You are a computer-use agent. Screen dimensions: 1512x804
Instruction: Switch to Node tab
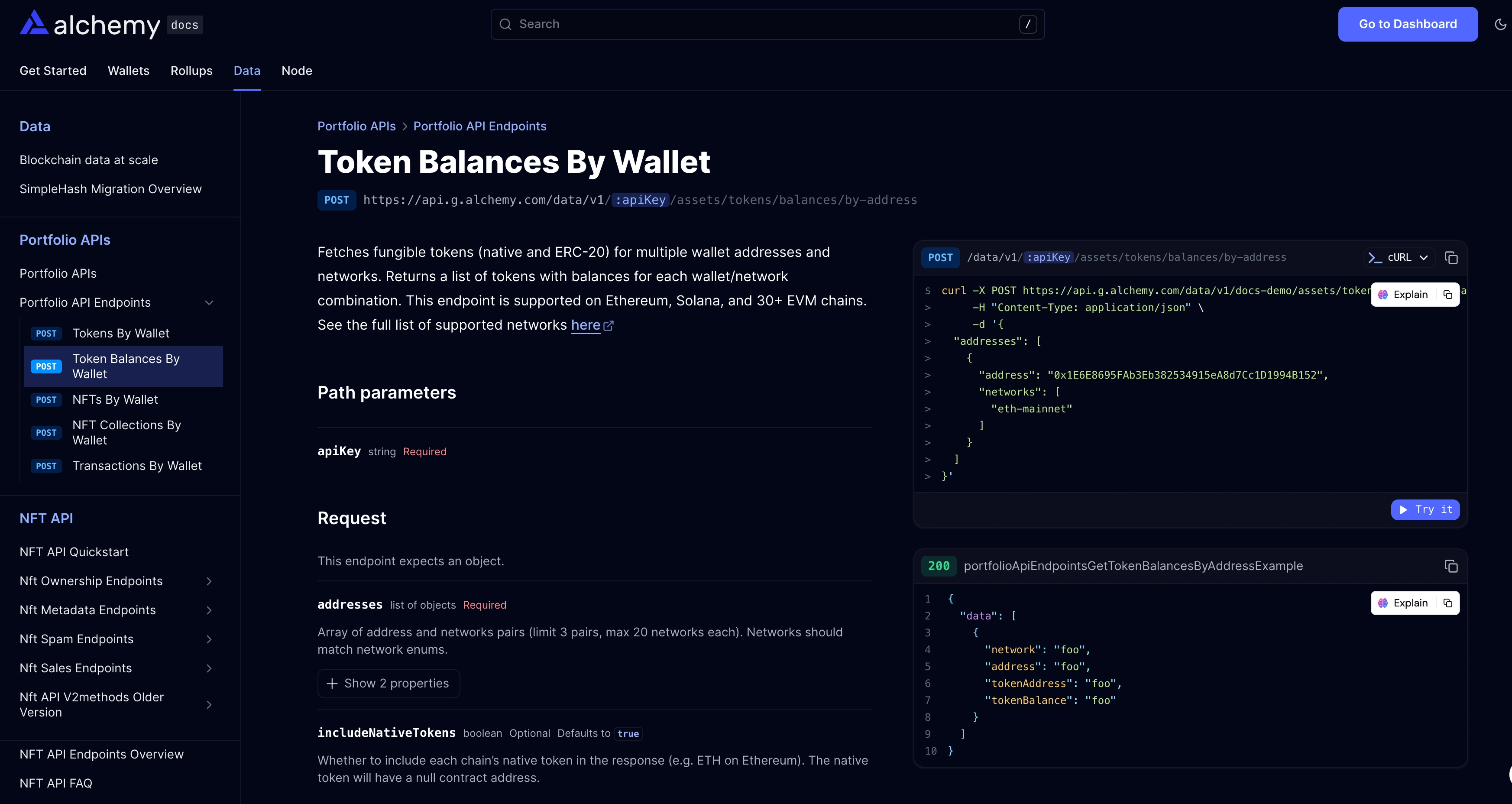(x=297, y=71)
